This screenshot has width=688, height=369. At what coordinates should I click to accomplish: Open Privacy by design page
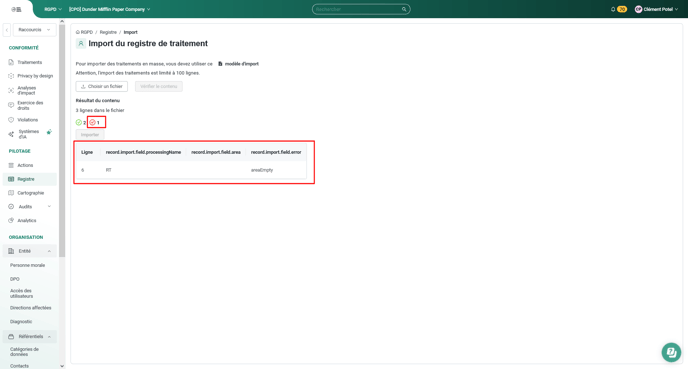[x=35, y=76]
